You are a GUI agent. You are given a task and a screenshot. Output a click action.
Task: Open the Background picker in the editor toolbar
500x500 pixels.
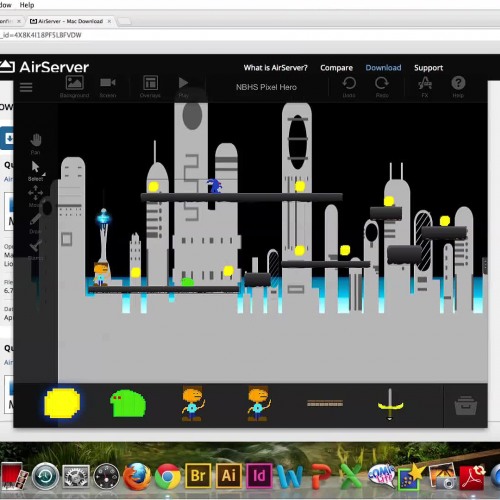[74, 87]
